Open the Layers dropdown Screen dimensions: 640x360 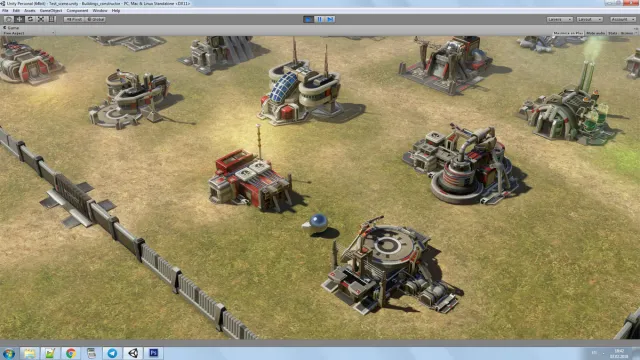559,19
